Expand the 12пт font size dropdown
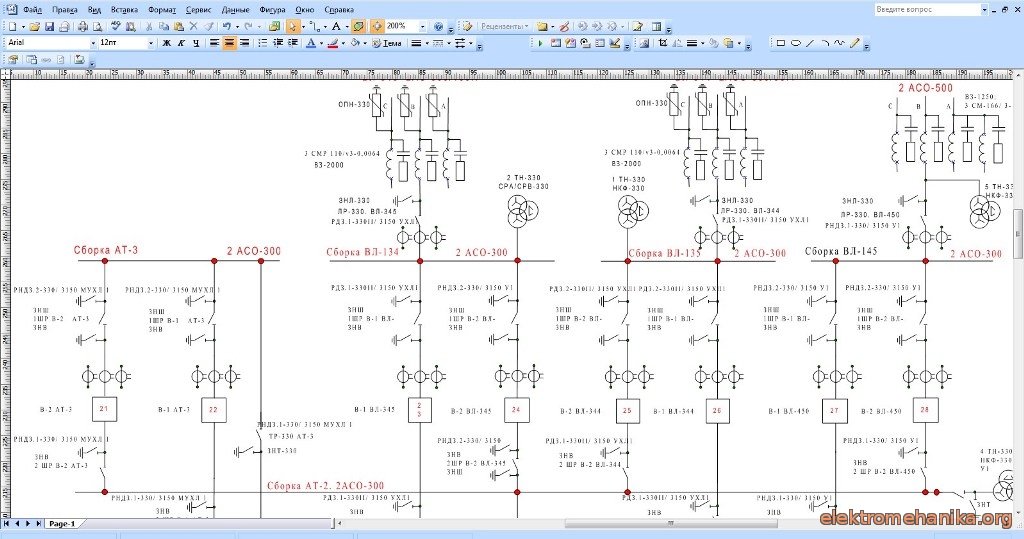The image size is (1024, 539). tap(151, 43)
